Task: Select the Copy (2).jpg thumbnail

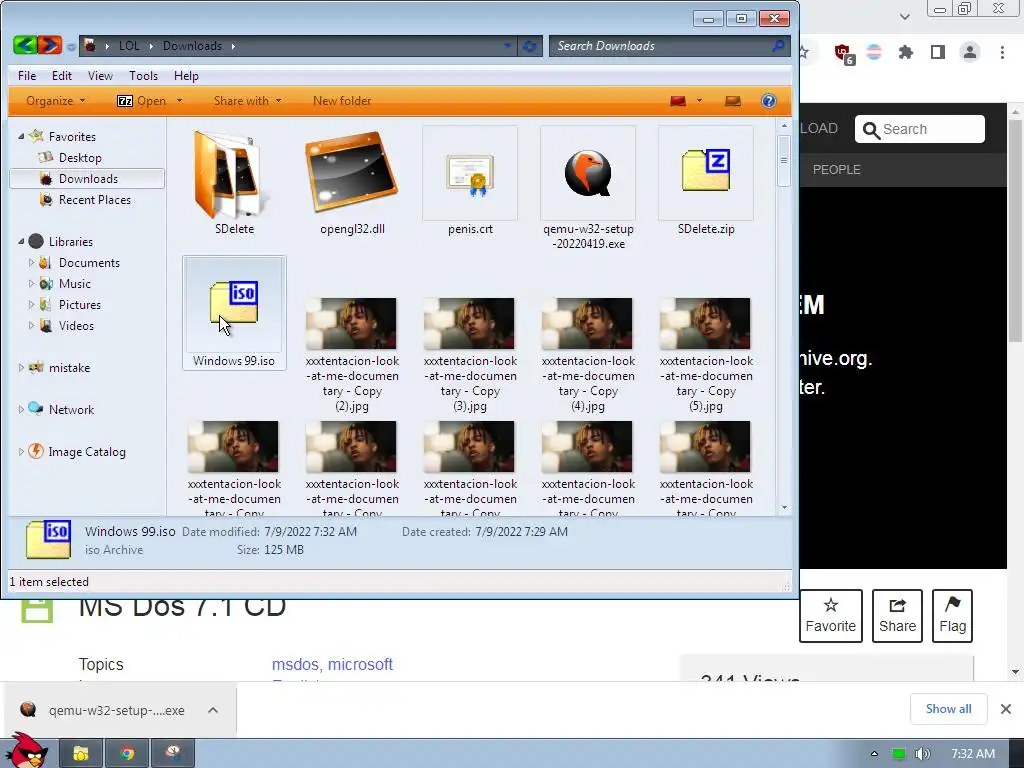Action: [x=352, y=323]
